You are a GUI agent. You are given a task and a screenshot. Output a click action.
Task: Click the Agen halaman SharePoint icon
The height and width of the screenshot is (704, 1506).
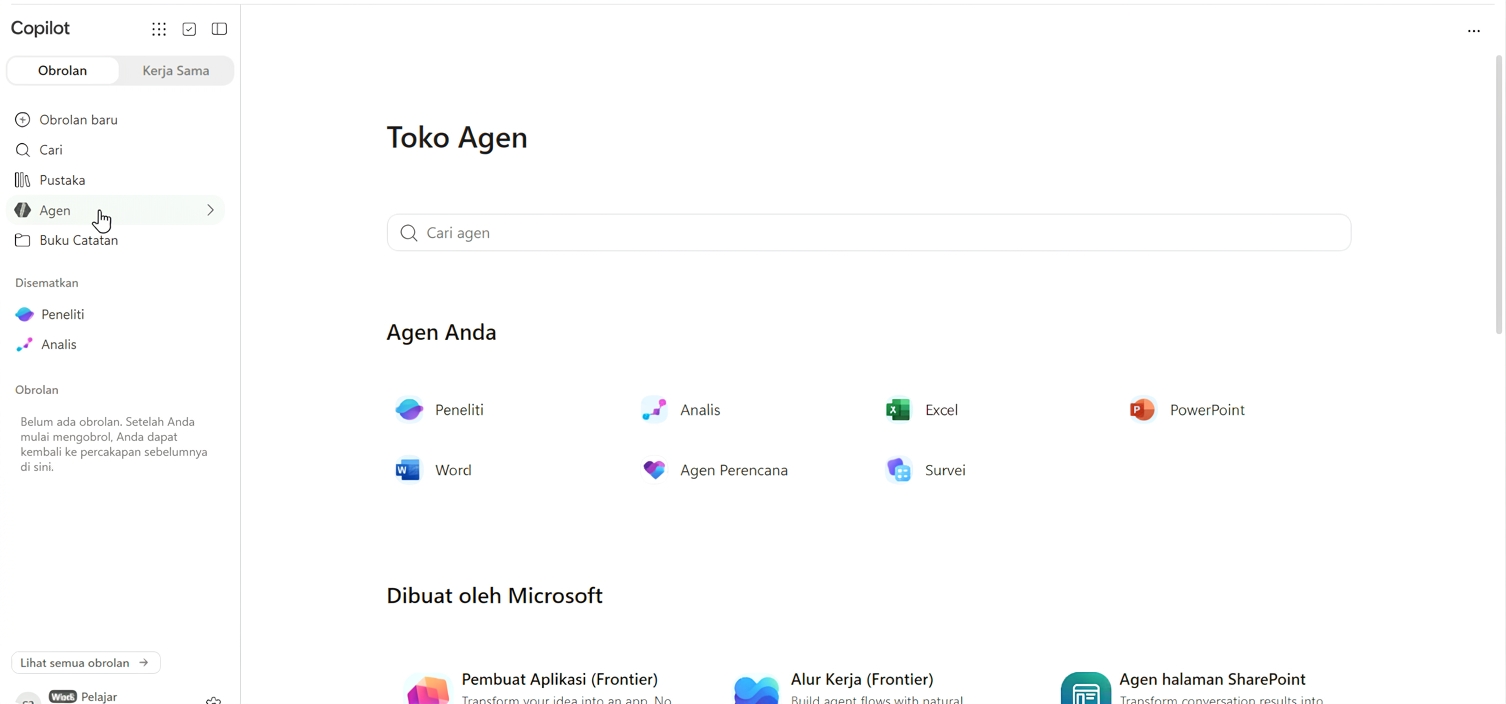pos(1086,688)
